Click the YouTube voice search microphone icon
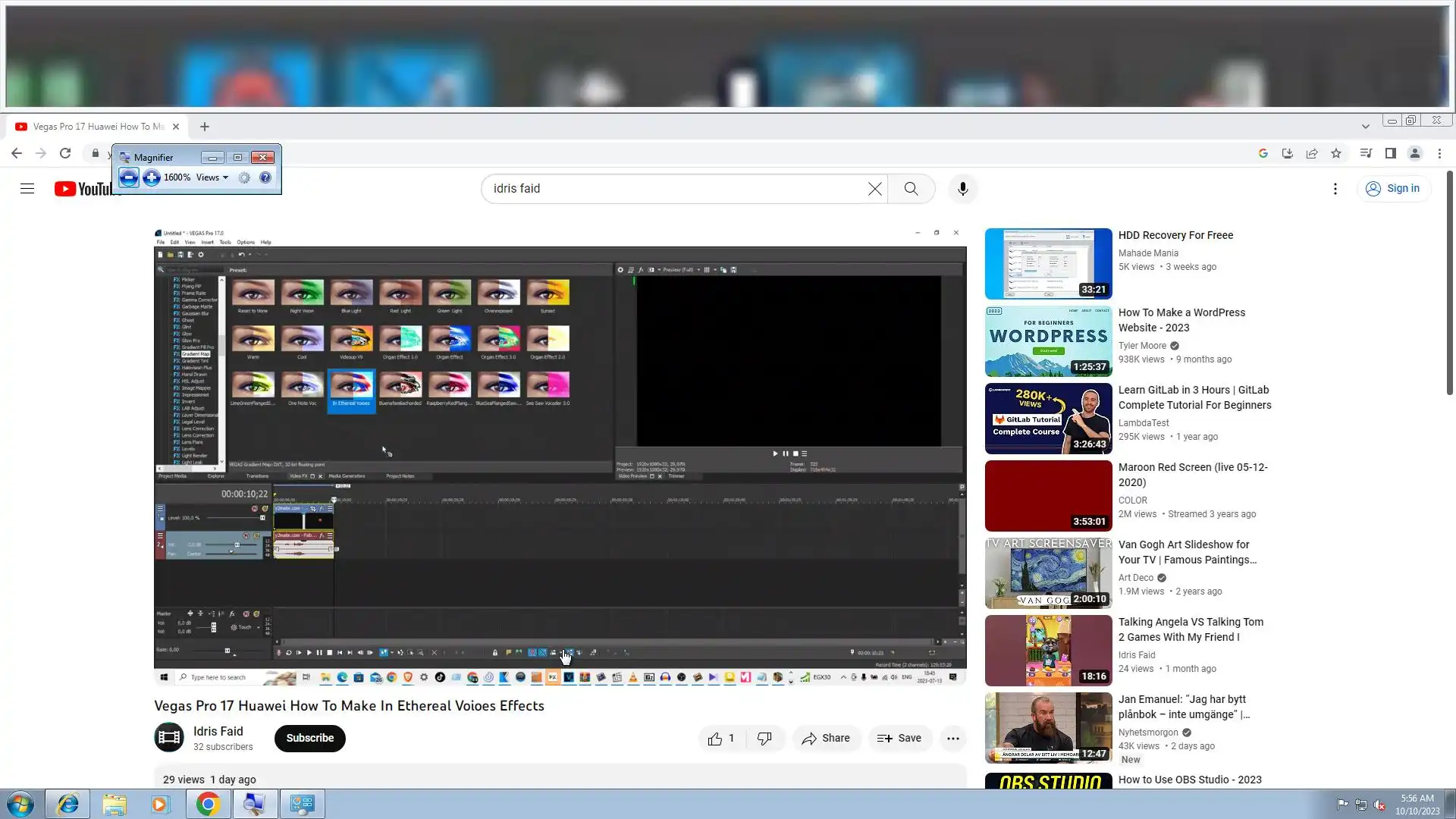This screenshot has height=819, width=1456. 962,189
